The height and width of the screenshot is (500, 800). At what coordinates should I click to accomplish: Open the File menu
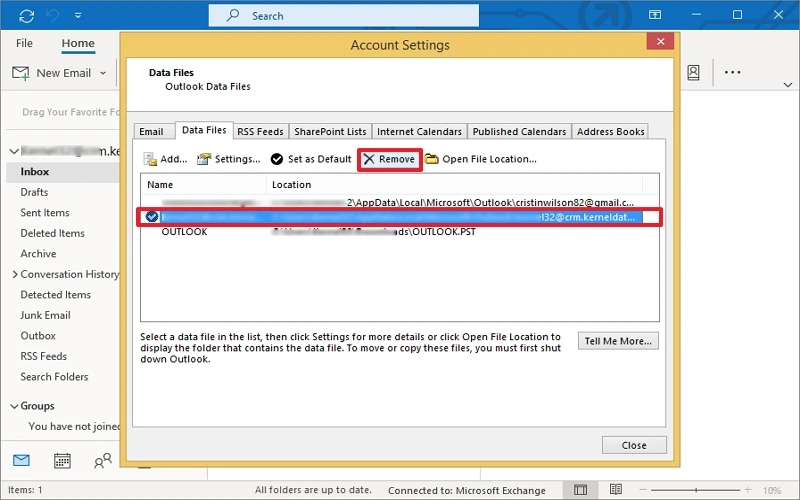(x=24, y=43)
